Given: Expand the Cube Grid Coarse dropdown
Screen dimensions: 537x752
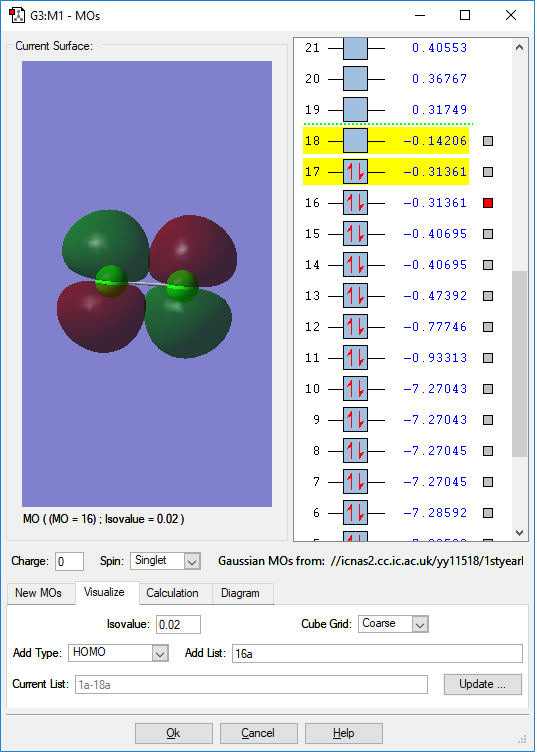Looking at the screenshot, I should coord(393,624).
